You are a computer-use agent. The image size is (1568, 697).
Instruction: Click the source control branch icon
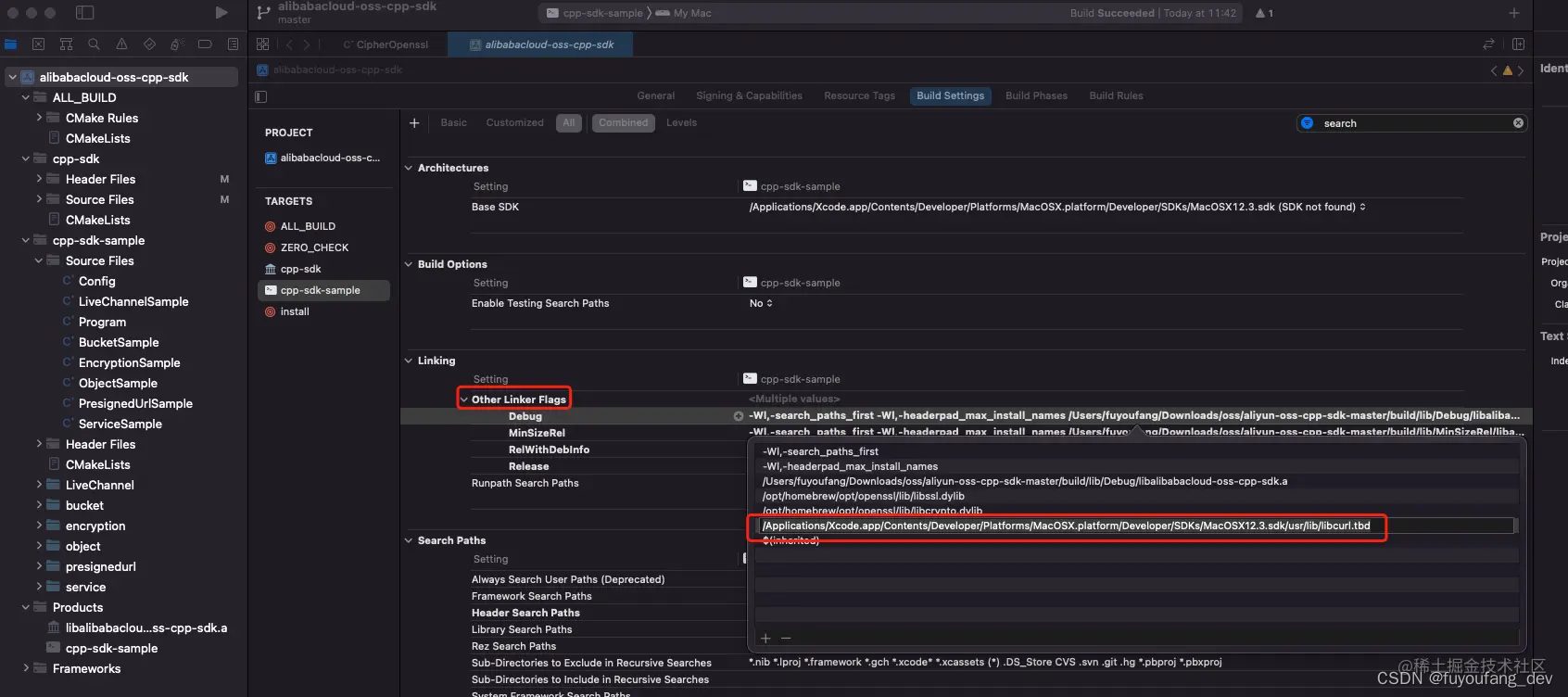[x=264, y=13]
